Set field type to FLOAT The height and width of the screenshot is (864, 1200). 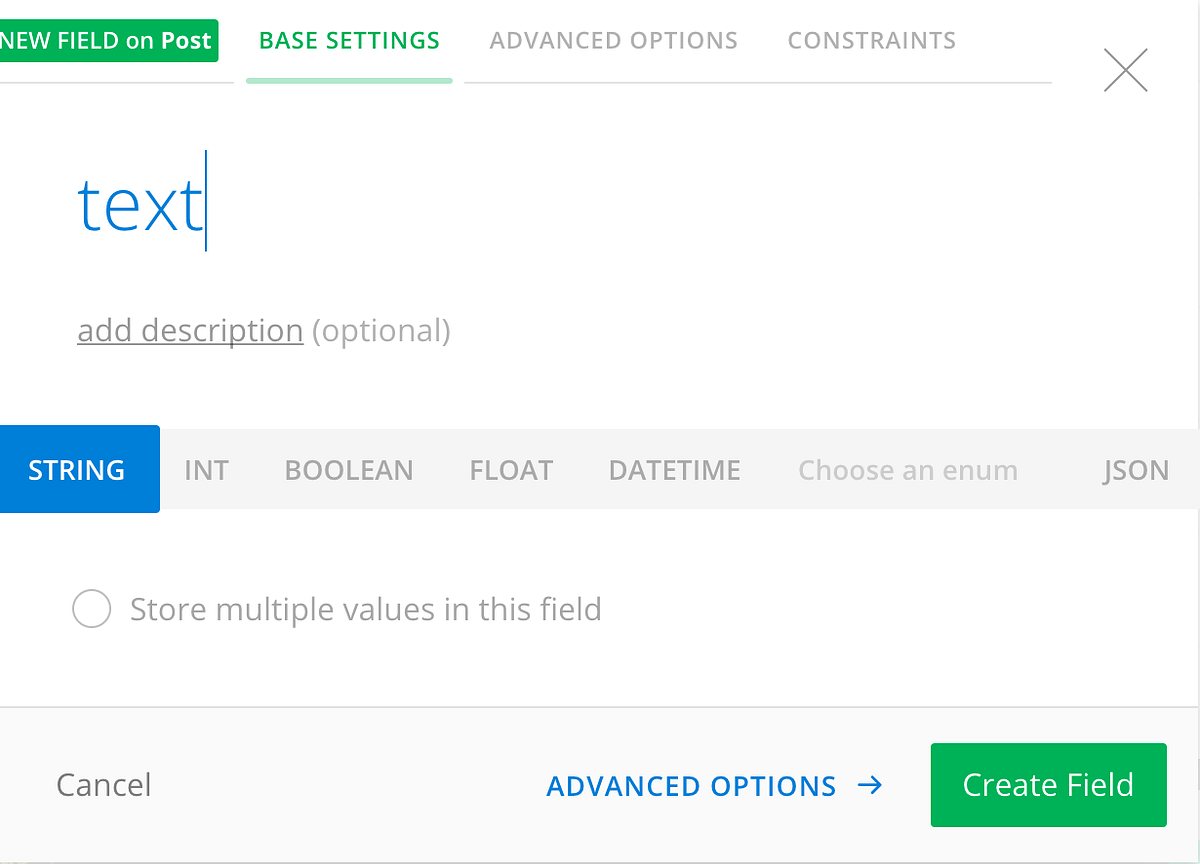click(x=511, y=470)
